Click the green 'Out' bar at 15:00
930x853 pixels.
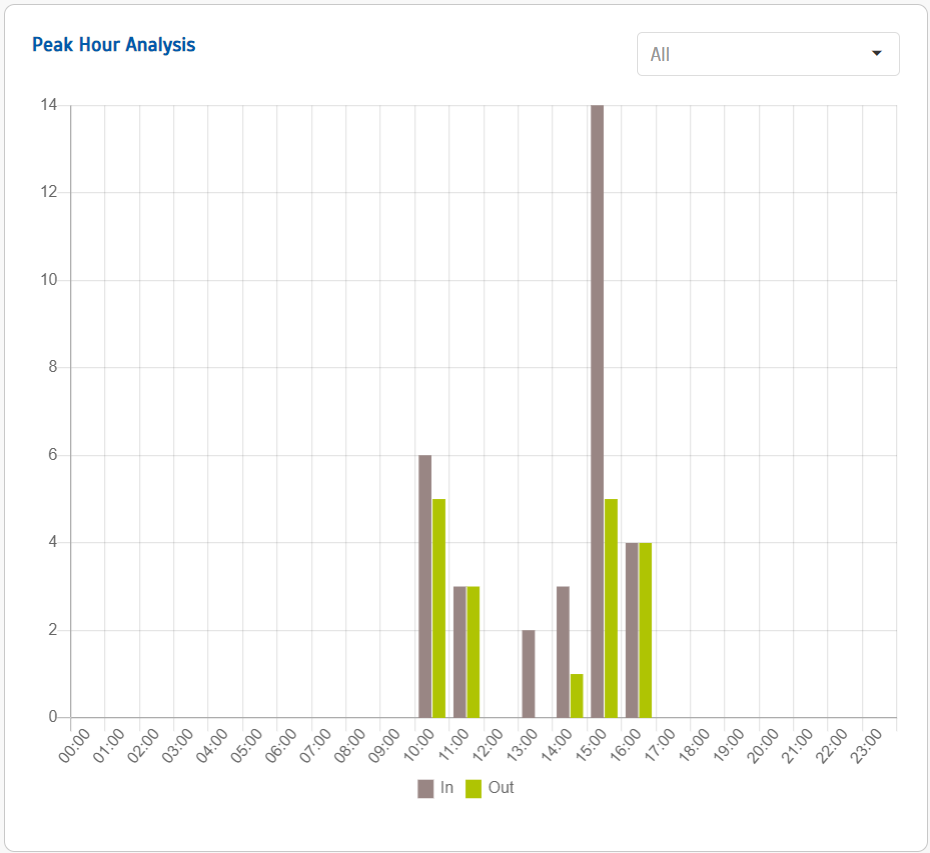pos(611,608)
